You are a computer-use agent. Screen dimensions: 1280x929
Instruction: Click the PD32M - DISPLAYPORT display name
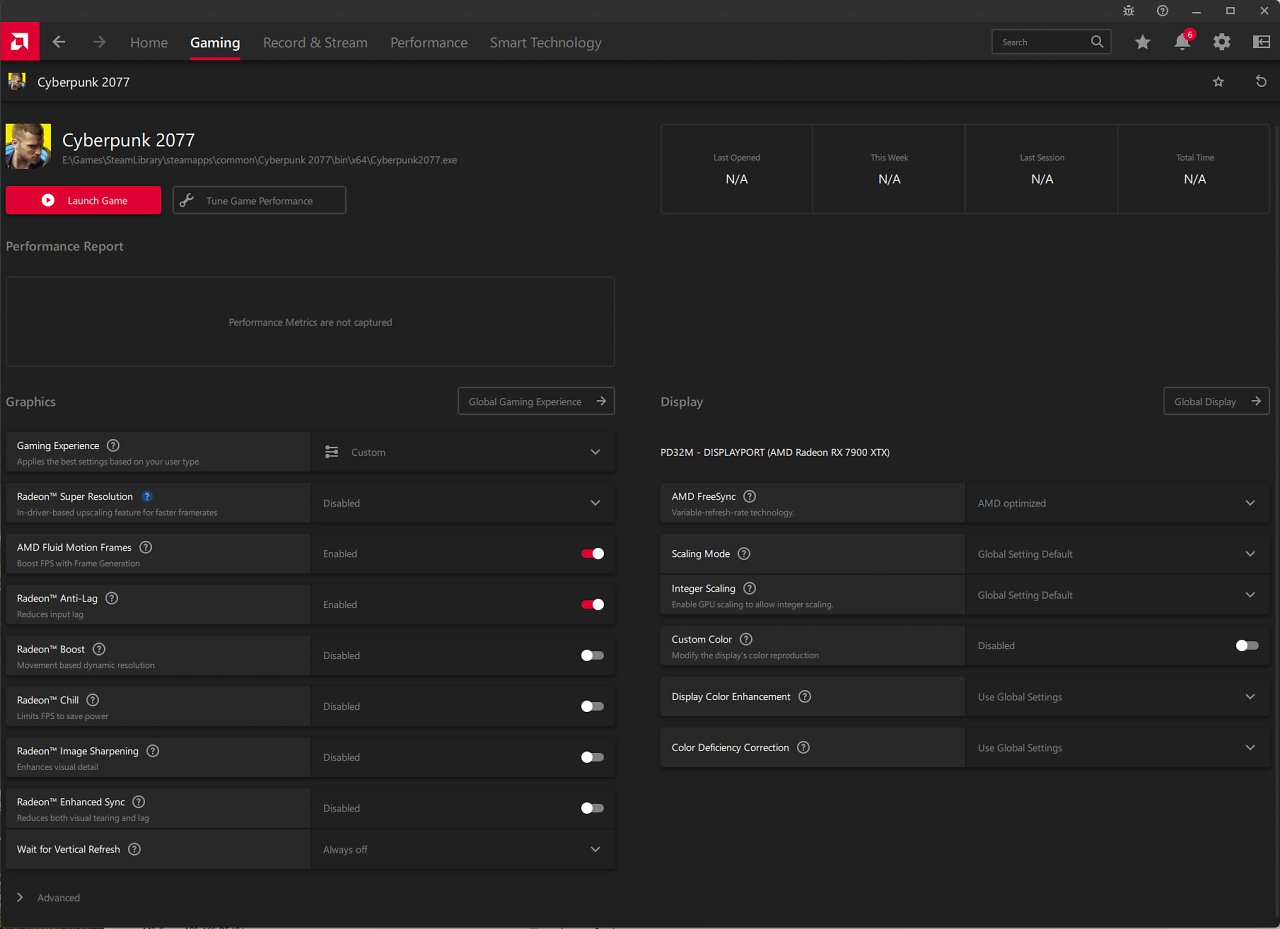(x=775, y=452)
